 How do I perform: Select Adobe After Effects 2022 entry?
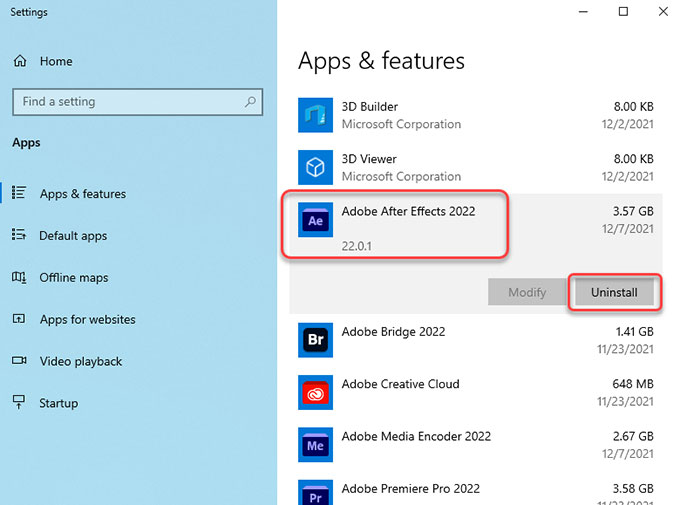point(408,211)
